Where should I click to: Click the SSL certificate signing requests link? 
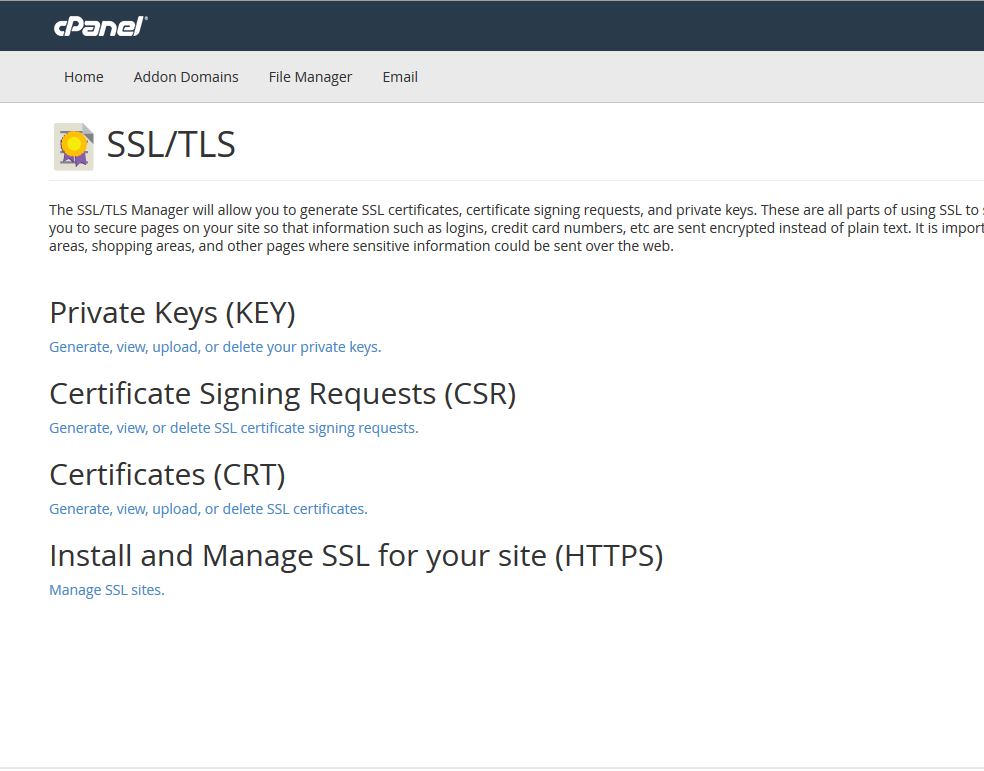tap(233, 427)
